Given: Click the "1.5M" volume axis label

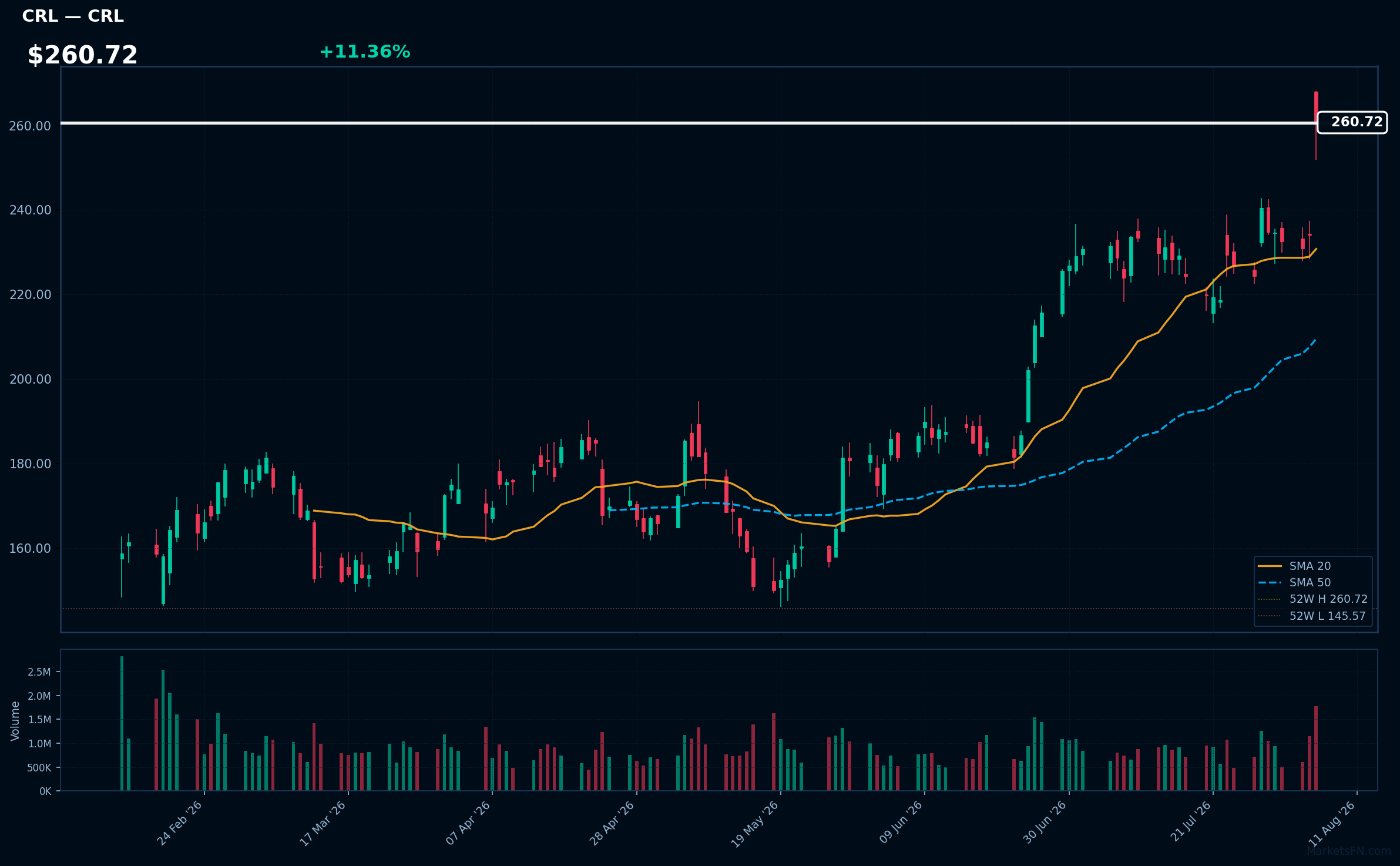Looking at the screenshot, I should (x=39, y=720).
